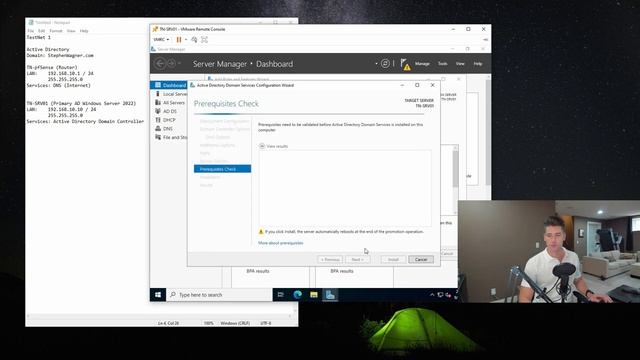
Task: Select AD DS in sidebar
Action: coord(169,111)
